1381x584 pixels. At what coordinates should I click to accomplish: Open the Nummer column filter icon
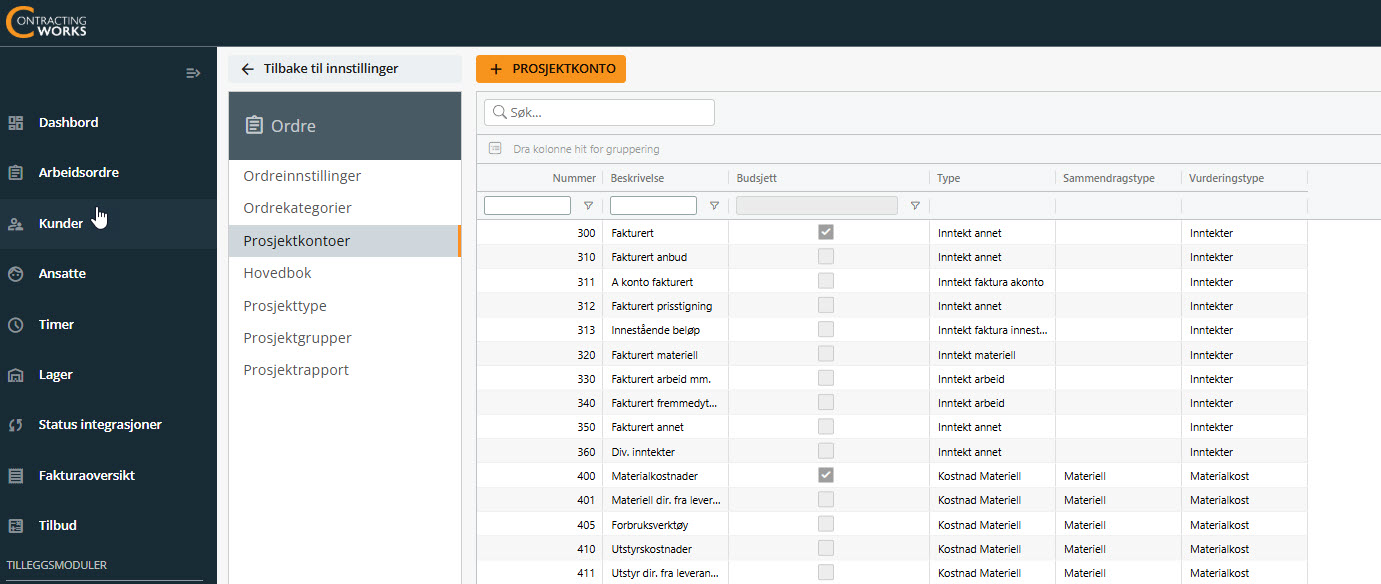[x=588, y=206]
